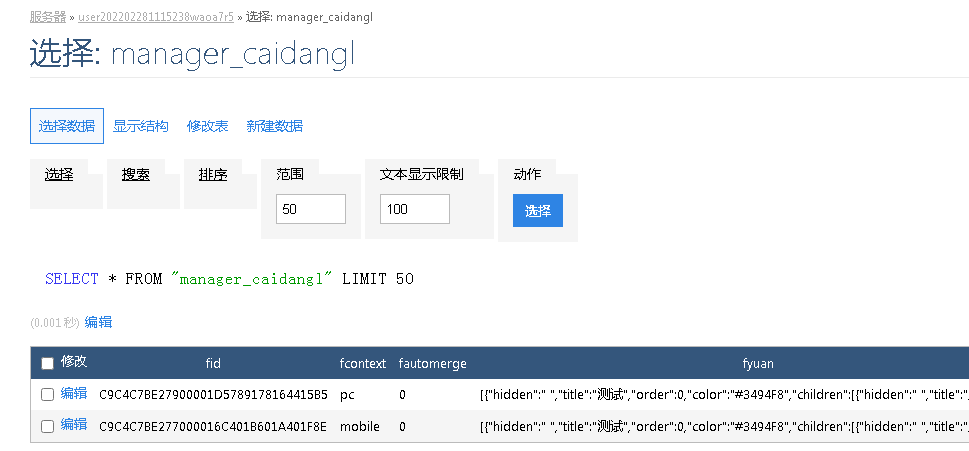The width and height of the screenshot is (969, 451).
Task: Expand the 搜索 filter section
Action: [136, 174]
